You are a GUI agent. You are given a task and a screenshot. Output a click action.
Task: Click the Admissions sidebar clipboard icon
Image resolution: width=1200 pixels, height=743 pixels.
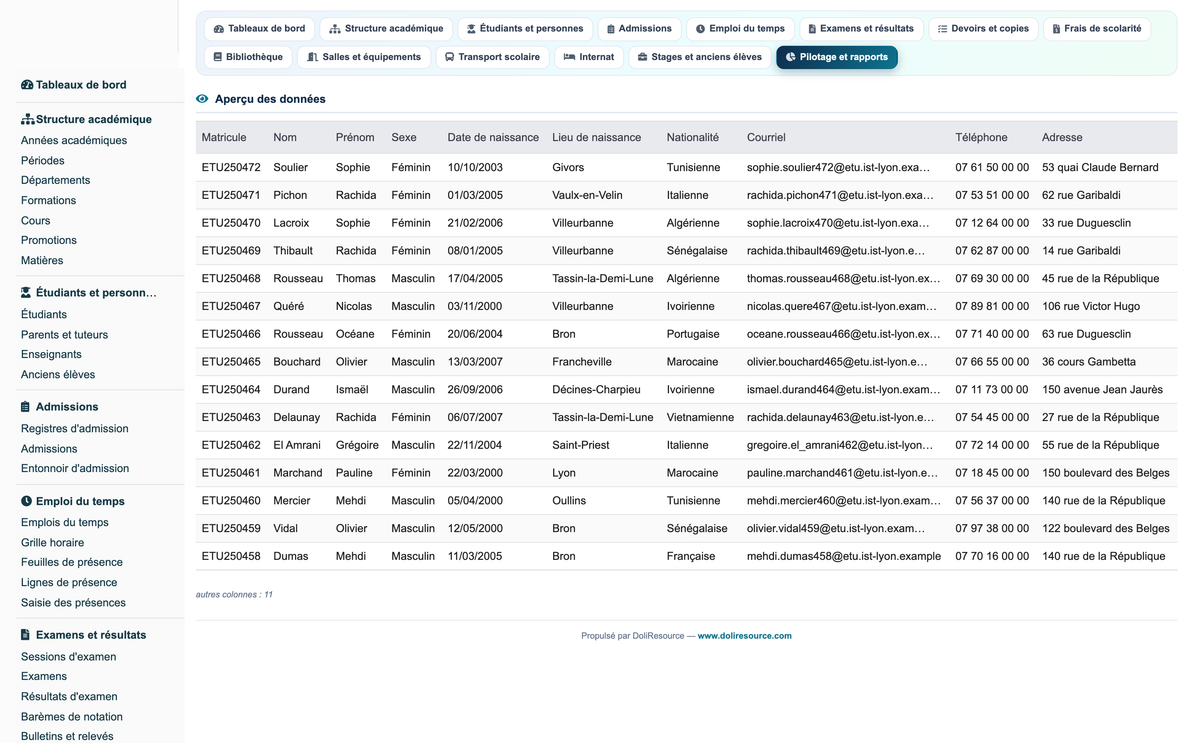pyautogui.click(x=25, y=407)
